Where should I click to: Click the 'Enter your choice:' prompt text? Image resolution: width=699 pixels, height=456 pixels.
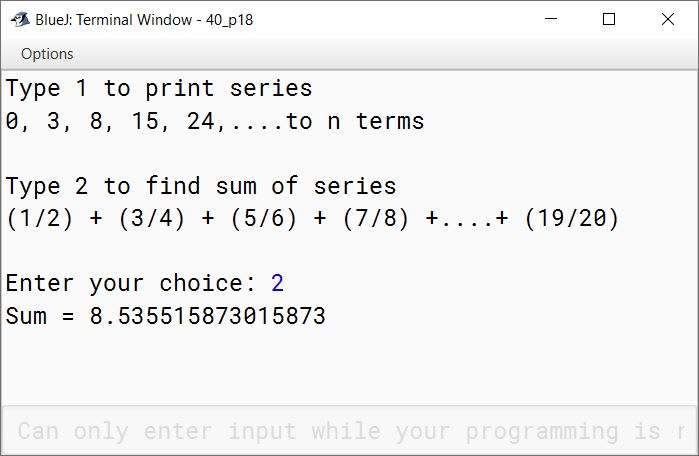click(x=131, y=283)
